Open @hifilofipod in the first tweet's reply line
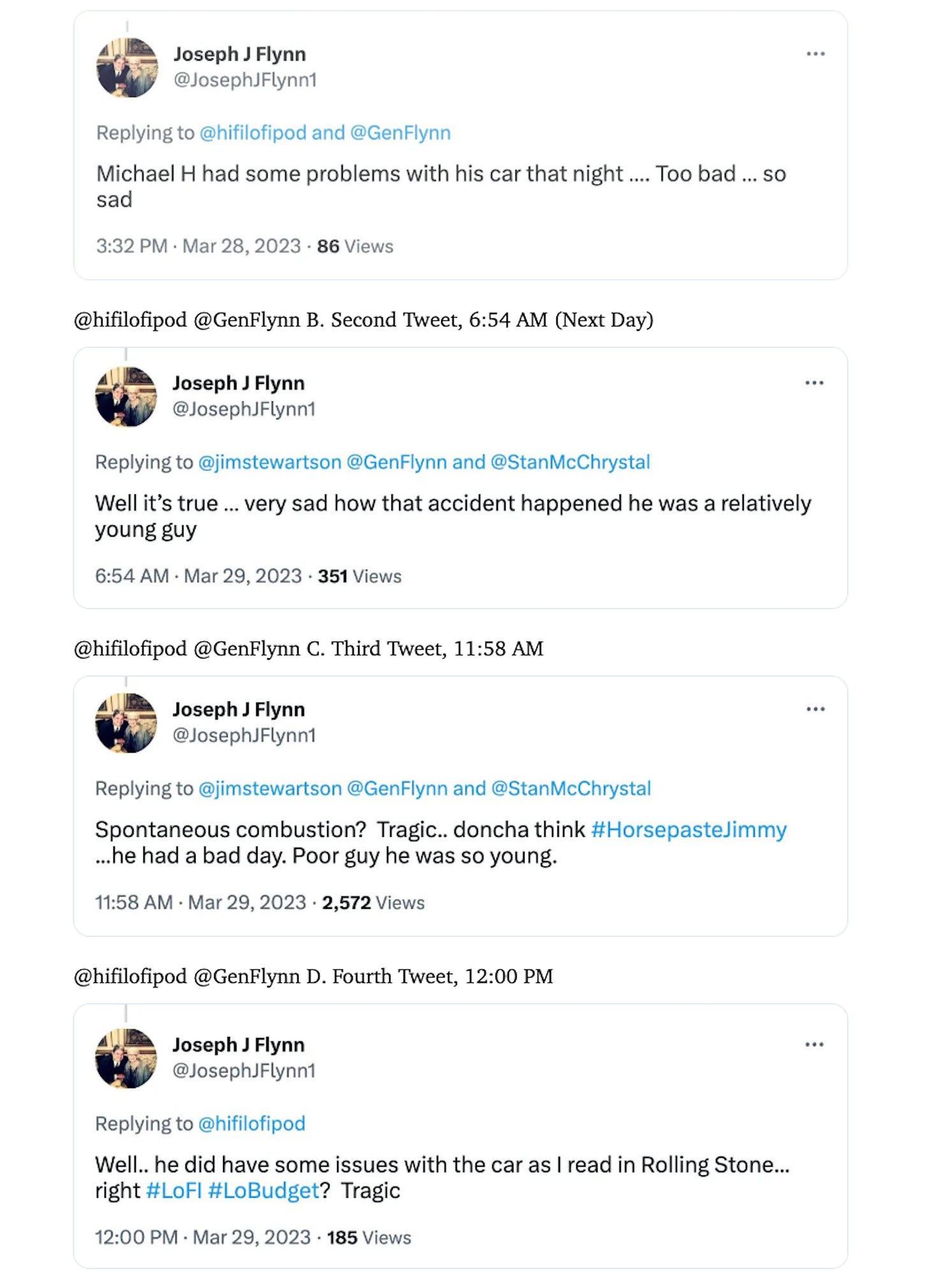 (x=253, y=133)
